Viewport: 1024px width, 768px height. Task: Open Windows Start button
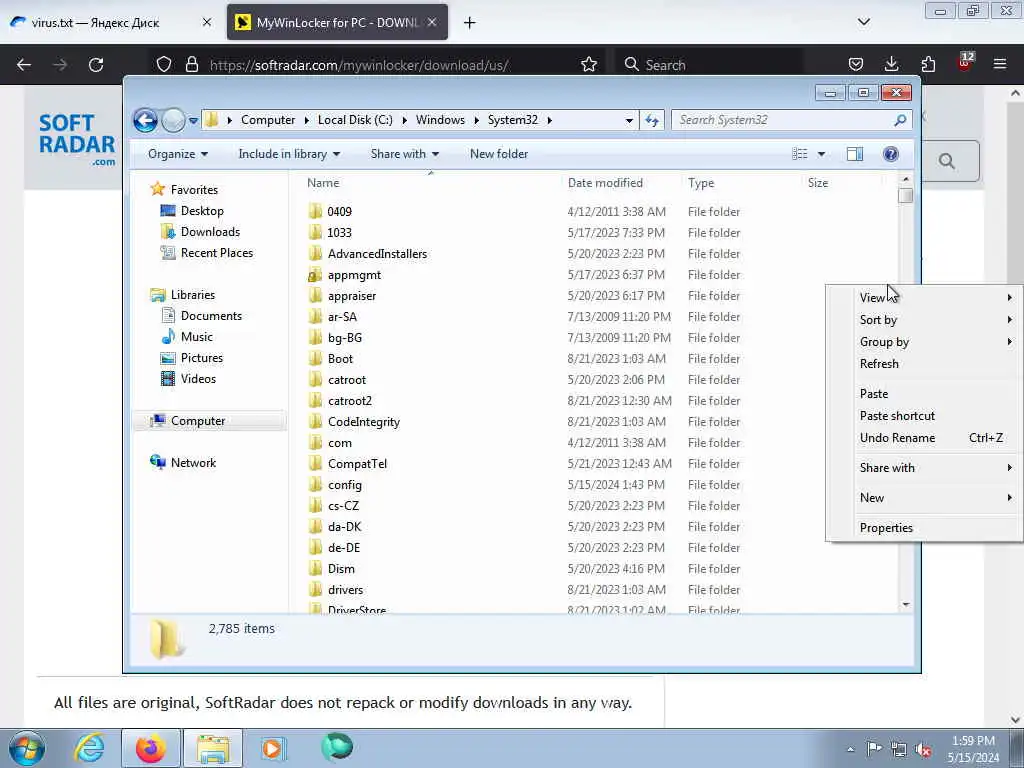(27, 748)
